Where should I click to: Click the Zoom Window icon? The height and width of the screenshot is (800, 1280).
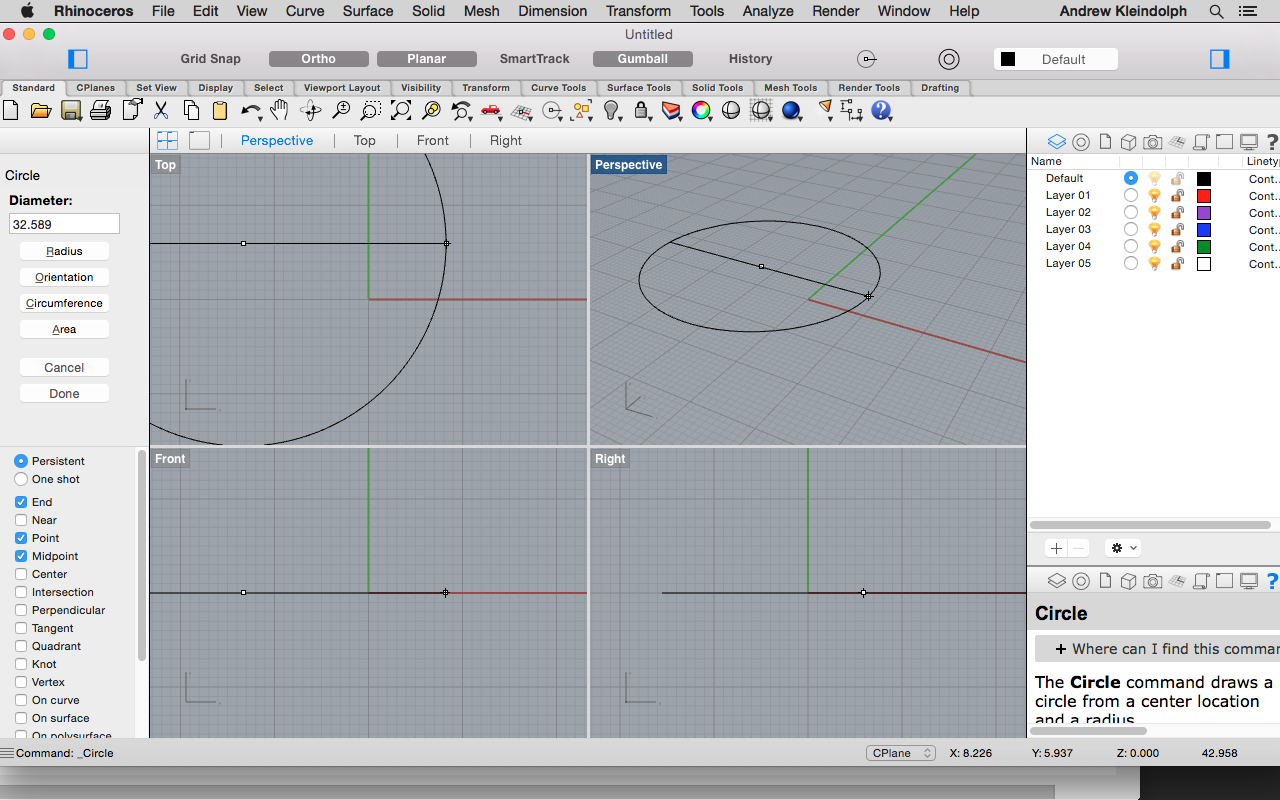point(371,110)
